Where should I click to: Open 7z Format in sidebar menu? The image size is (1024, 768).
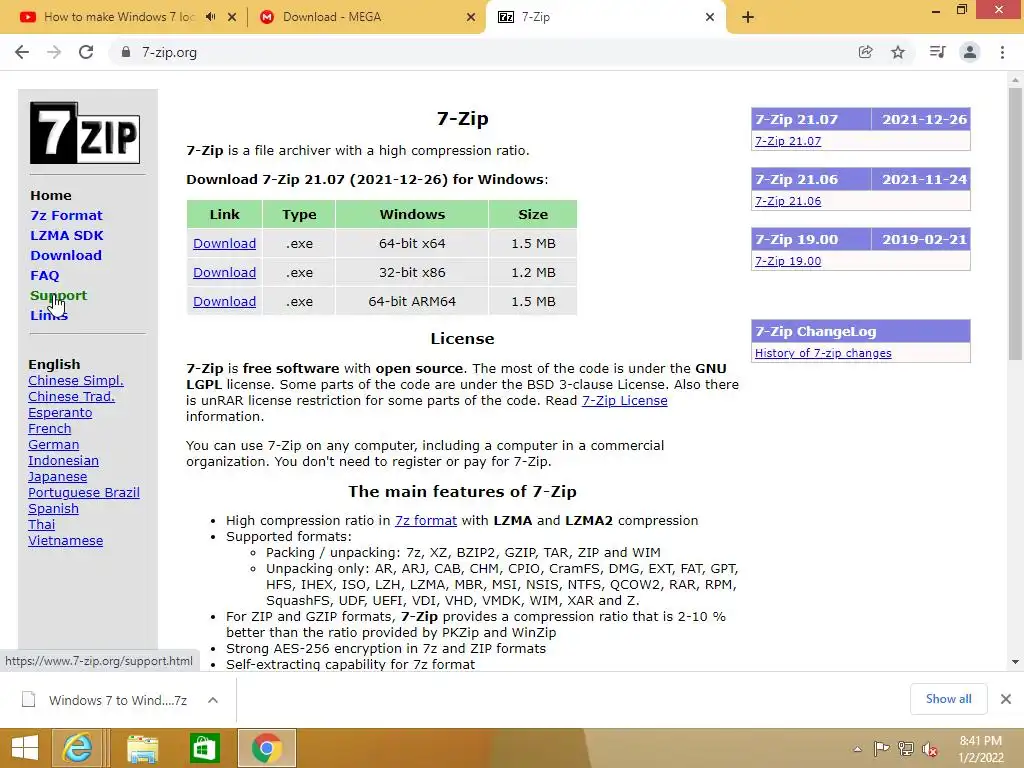[66, 216]
